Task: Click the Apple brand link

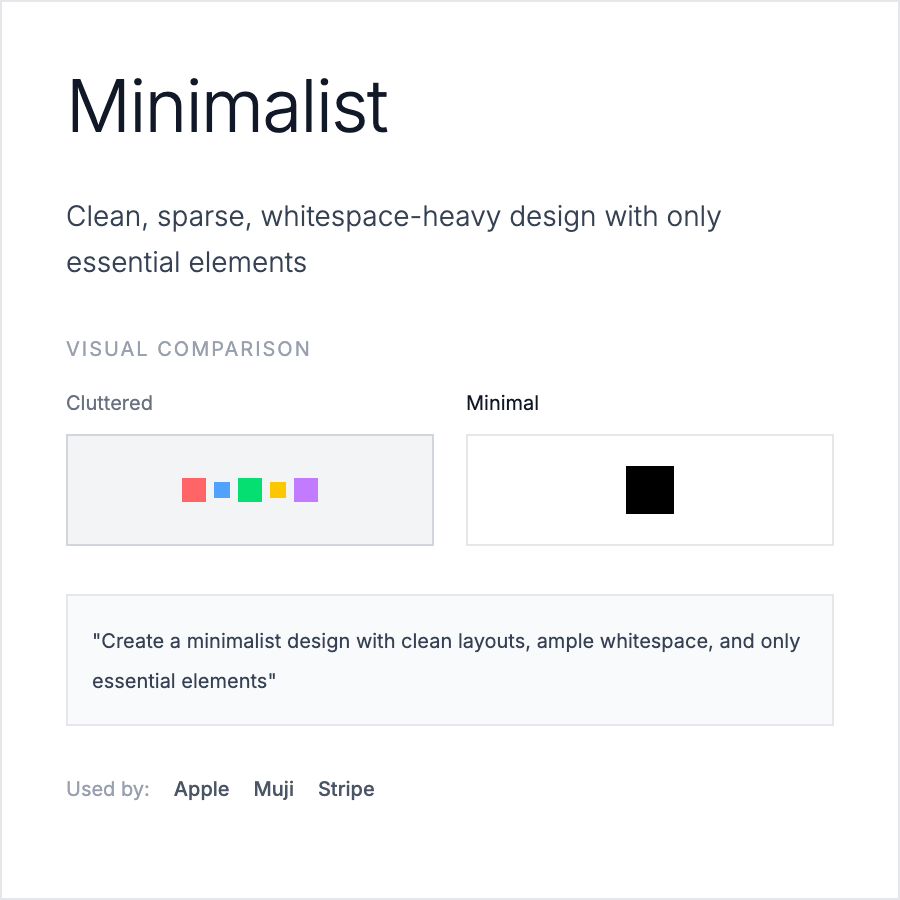Action: [x=201, y=789]
